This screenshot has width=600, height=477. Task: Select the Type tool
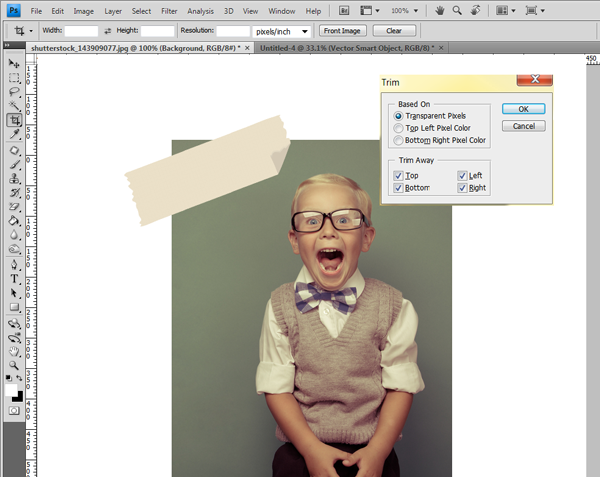click(14, 279)
